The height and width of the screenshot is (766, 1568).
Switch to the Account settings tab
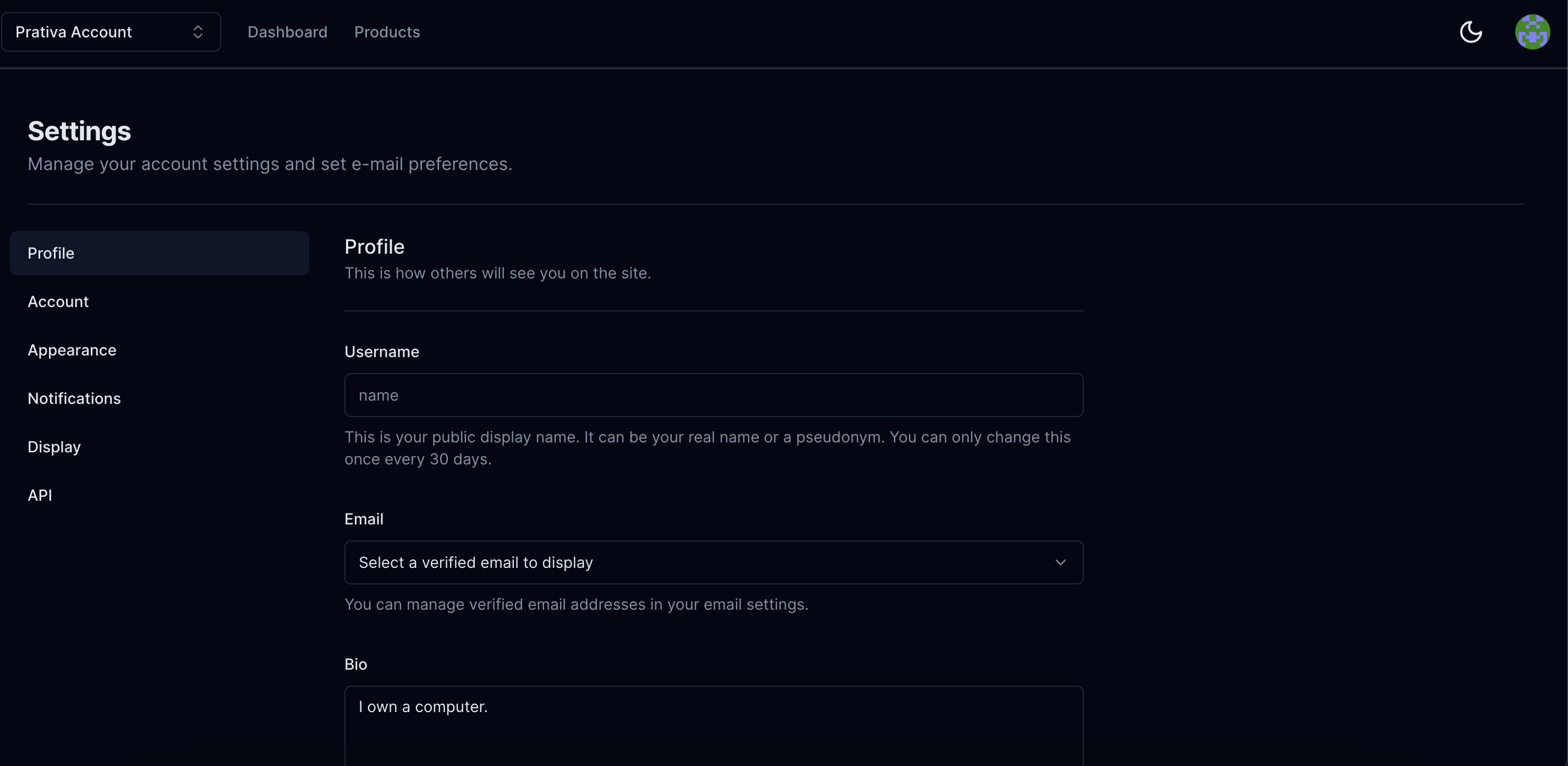coord(58,302)
